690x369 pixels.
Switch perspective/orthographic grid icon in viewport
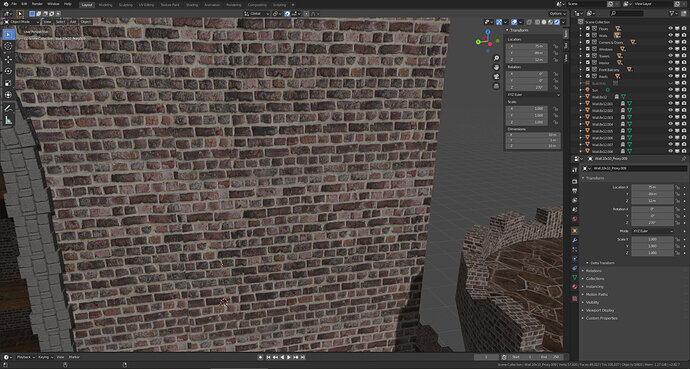(x=496, y=86)
